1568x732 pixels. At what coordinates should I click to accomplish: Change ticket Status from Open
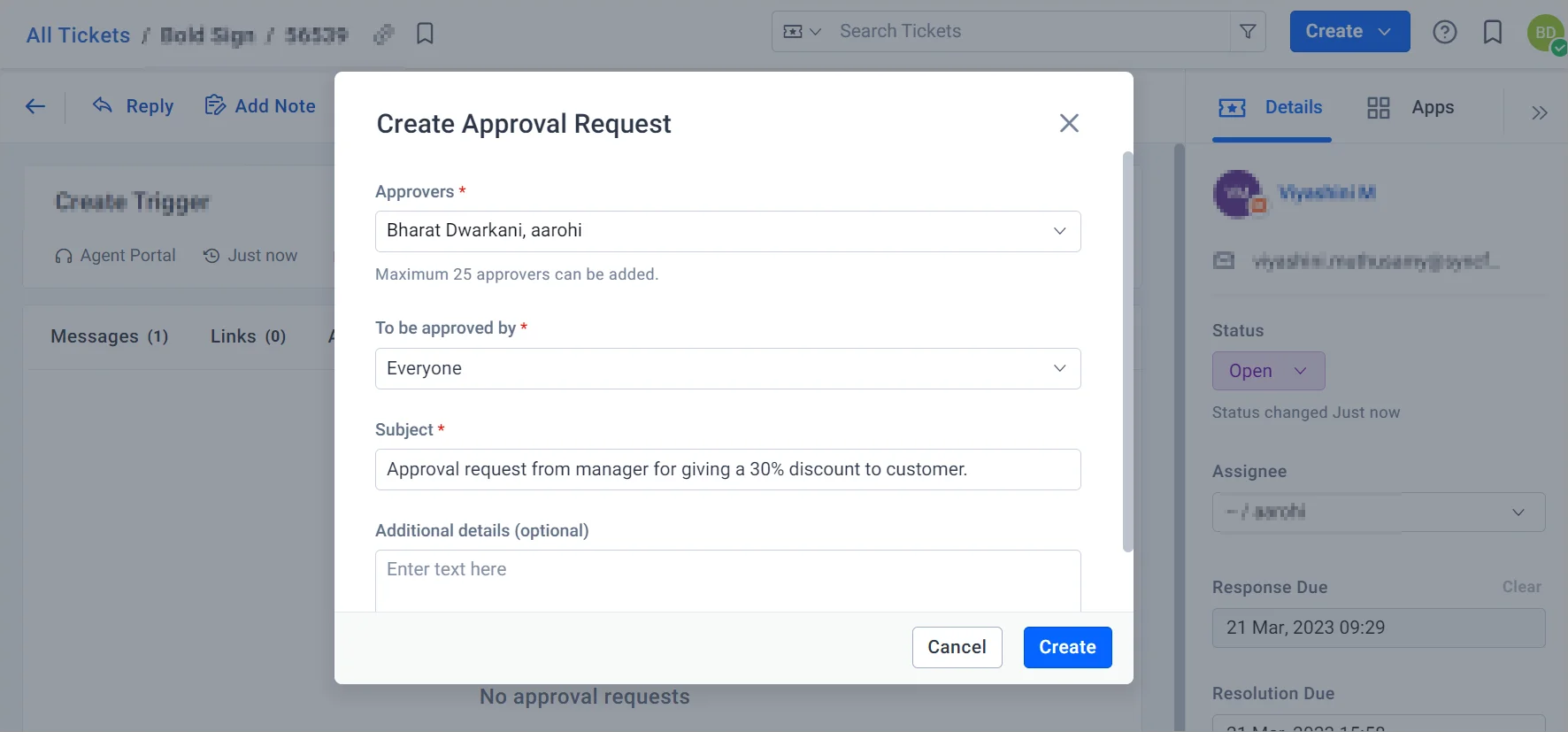pos(1268,371)
